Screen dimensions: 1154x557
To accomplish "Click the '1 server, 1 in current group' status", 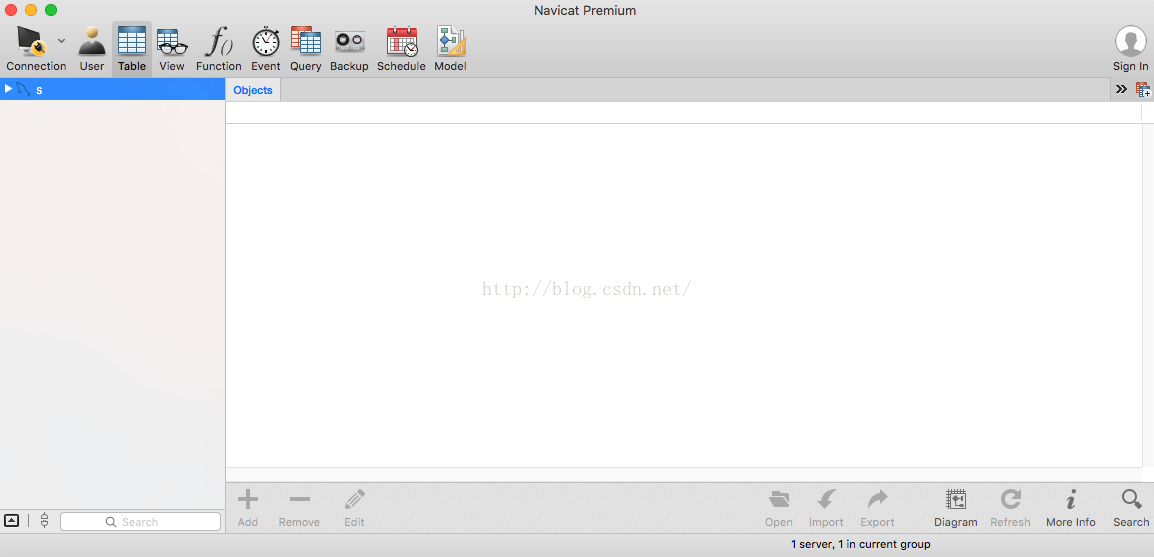I will coord(860,544).
